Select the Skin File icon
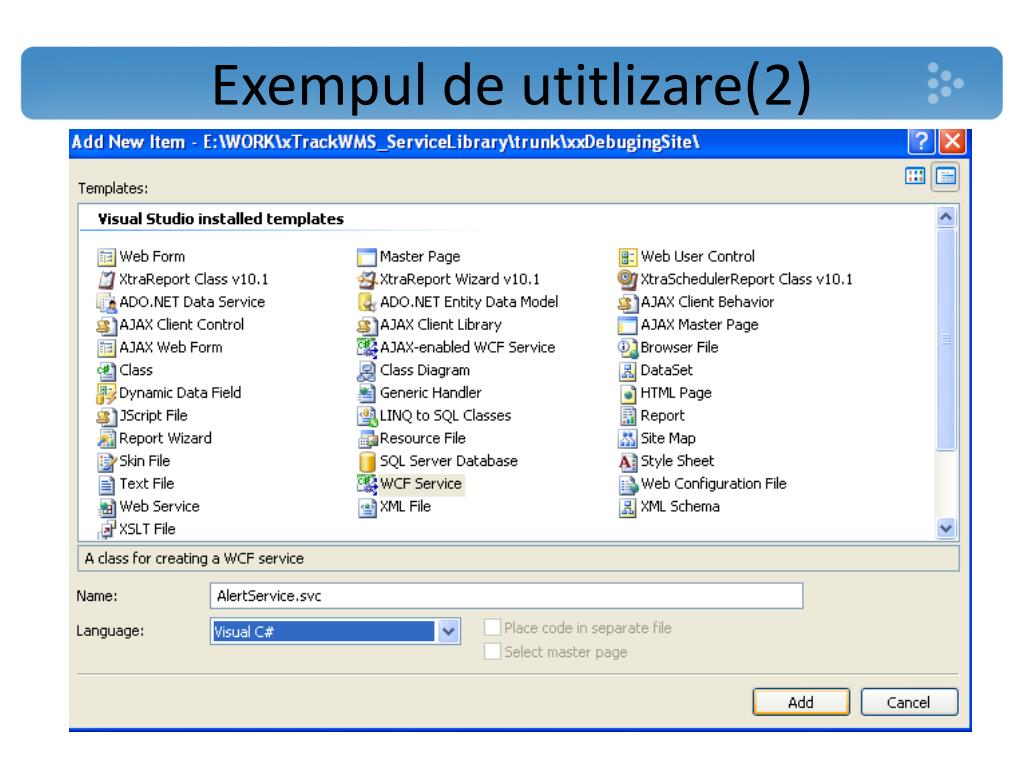The width and height of the screenshot is (1024, 768). pyautogui.click(x=106, y=462)
